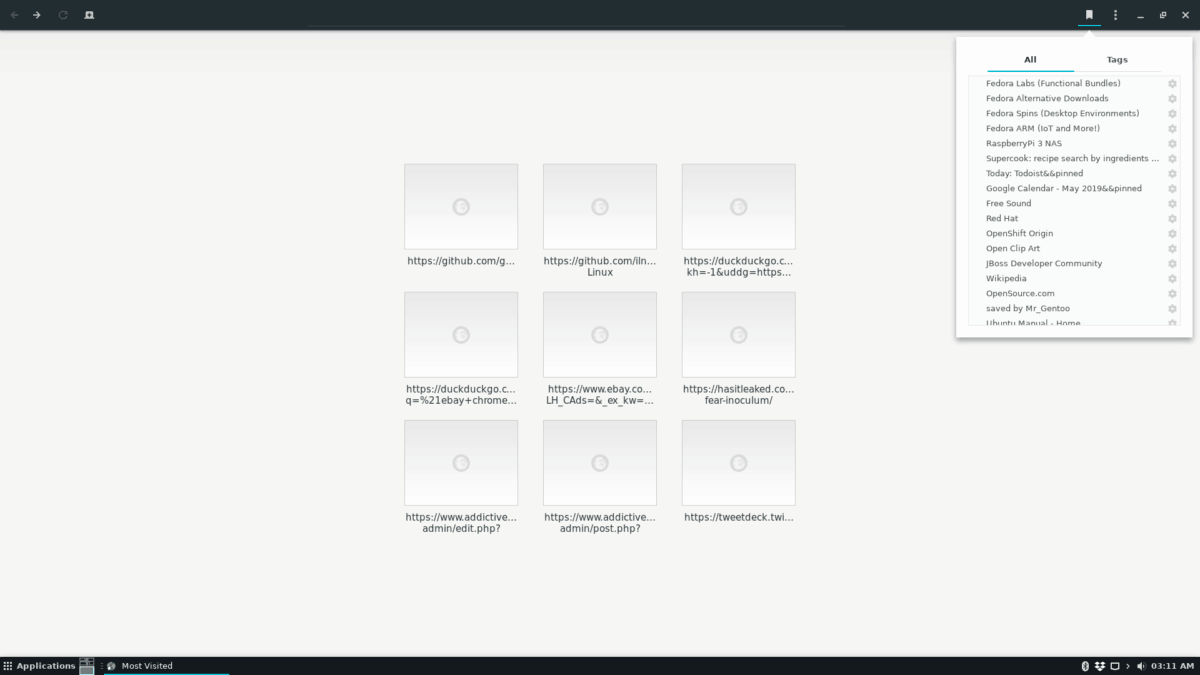Screen dimensions: 1200x675
Task: Open the three-dot browser menu
Action: pos(1115,15)
